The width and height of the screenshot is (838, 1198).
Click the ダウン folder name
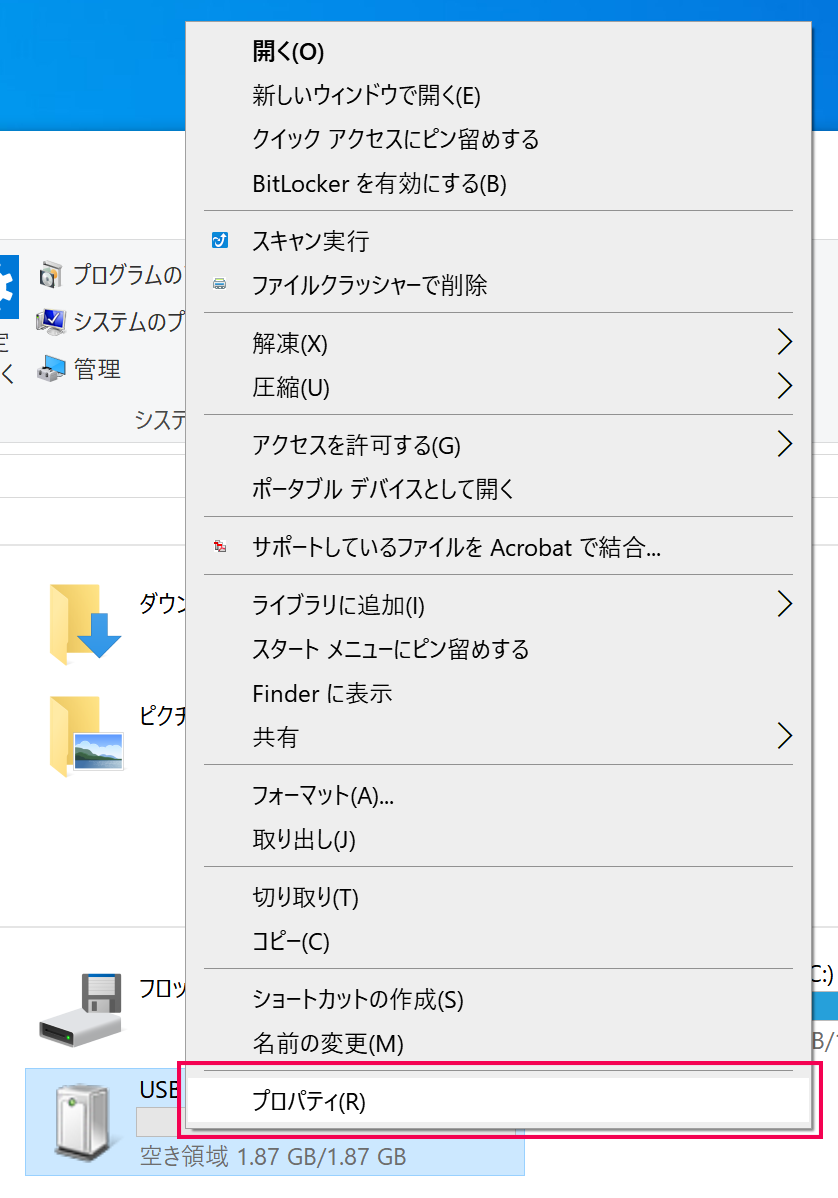click(x=162, y=604)
